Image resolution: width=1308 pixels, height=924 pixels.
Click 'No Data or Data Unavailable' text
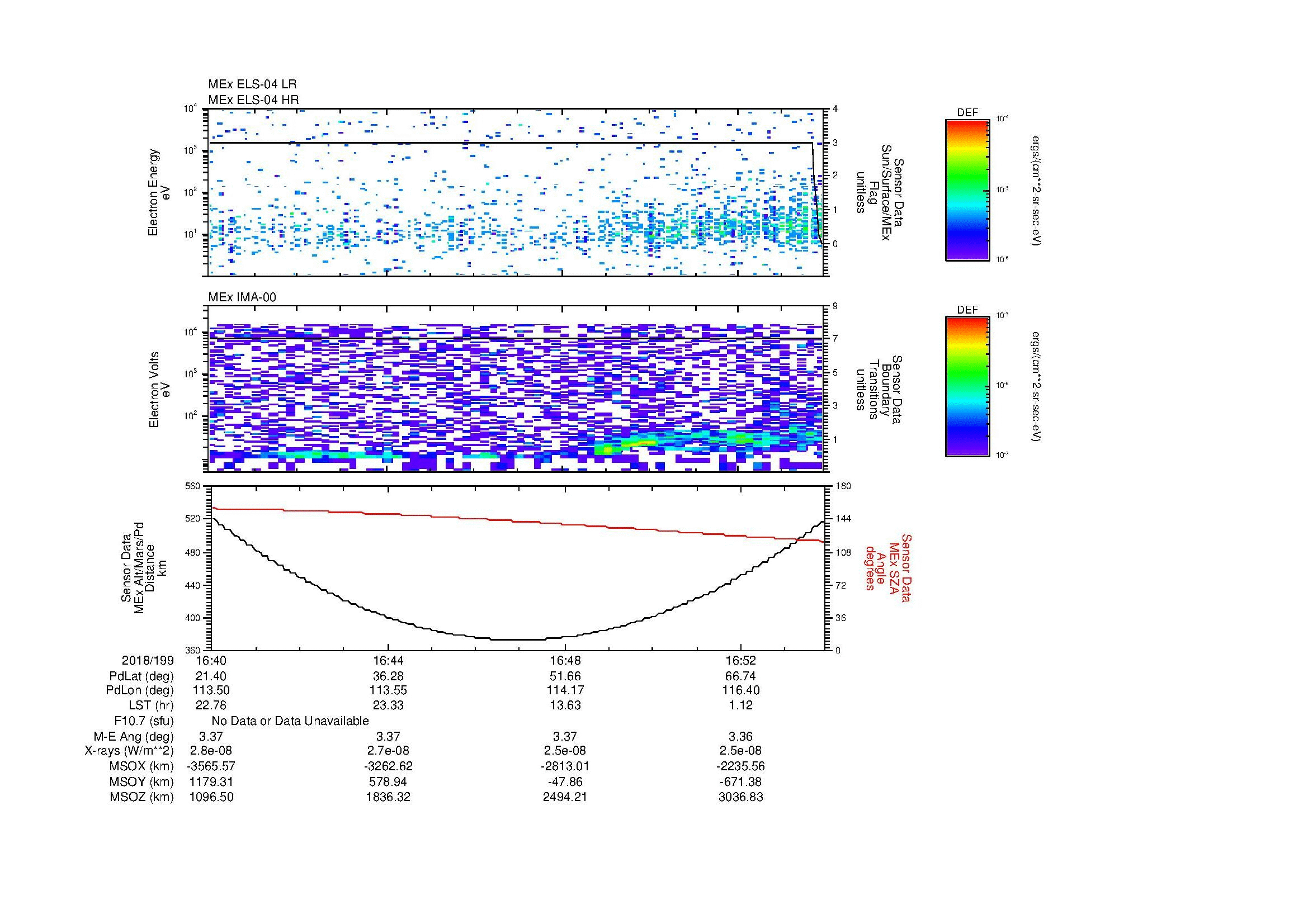click(x=290, y=721)
